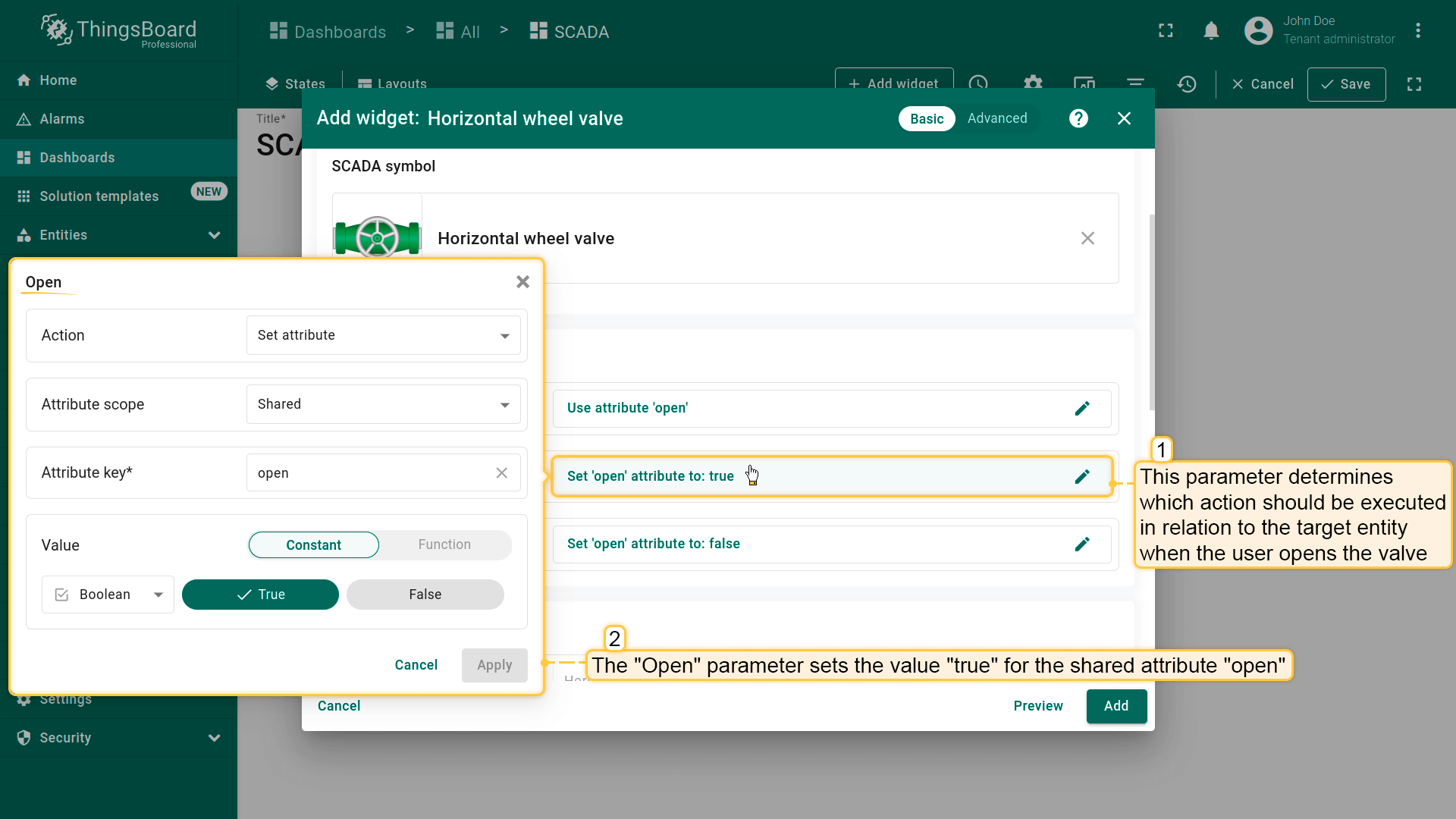Open the Attribute scope Shared dropdown
The width and height of the screenshot is (1456, 819).
tap(383, 404)
